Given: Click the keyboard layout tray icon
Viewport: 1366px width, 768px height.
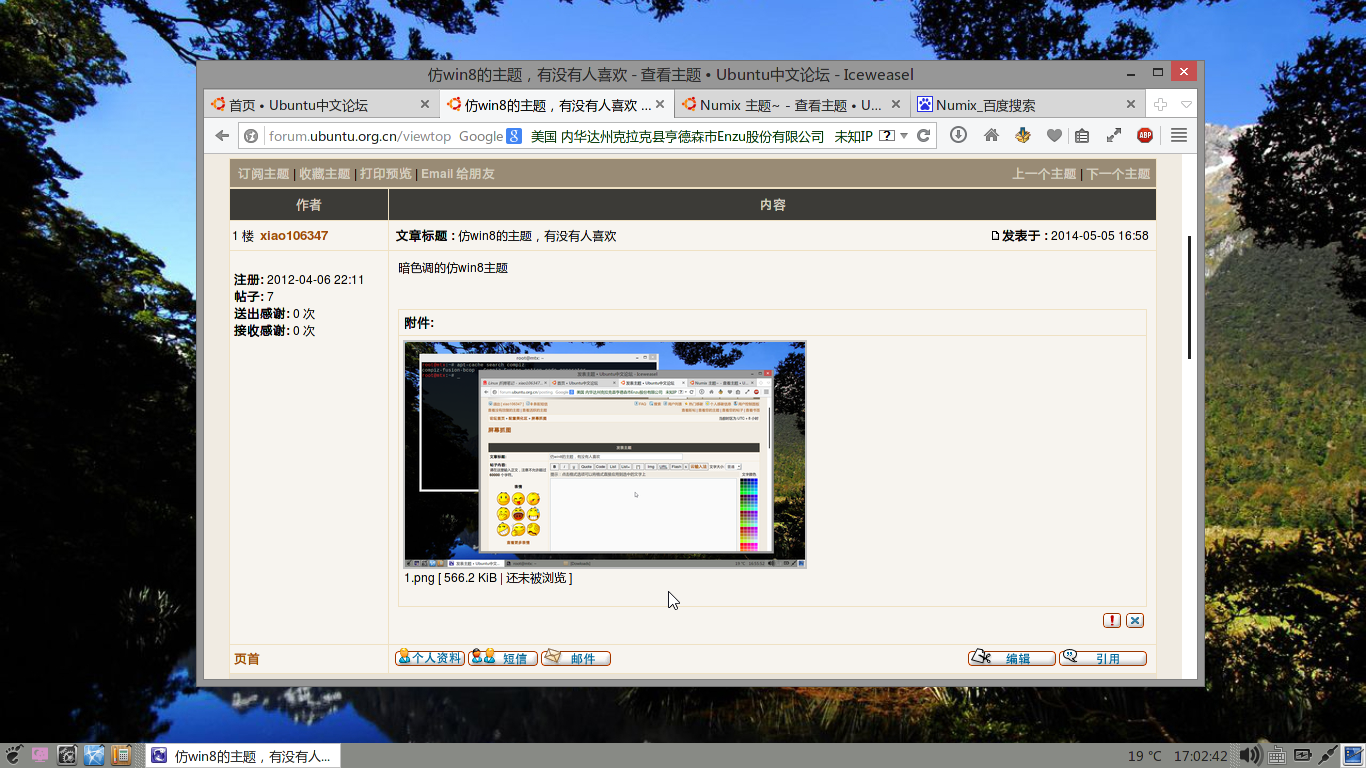Looking at the screenshot, I should (1277, 755).
